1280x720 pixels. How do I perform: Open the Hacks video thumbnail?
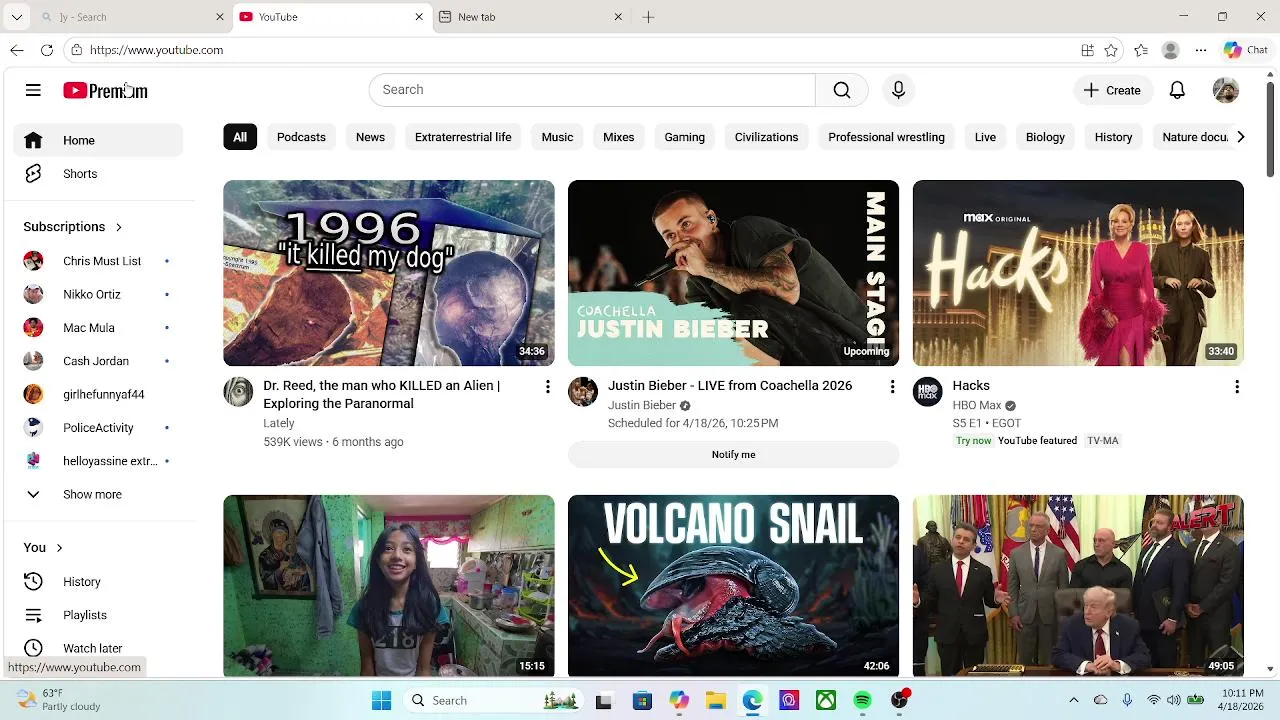tap(1078, 273)
